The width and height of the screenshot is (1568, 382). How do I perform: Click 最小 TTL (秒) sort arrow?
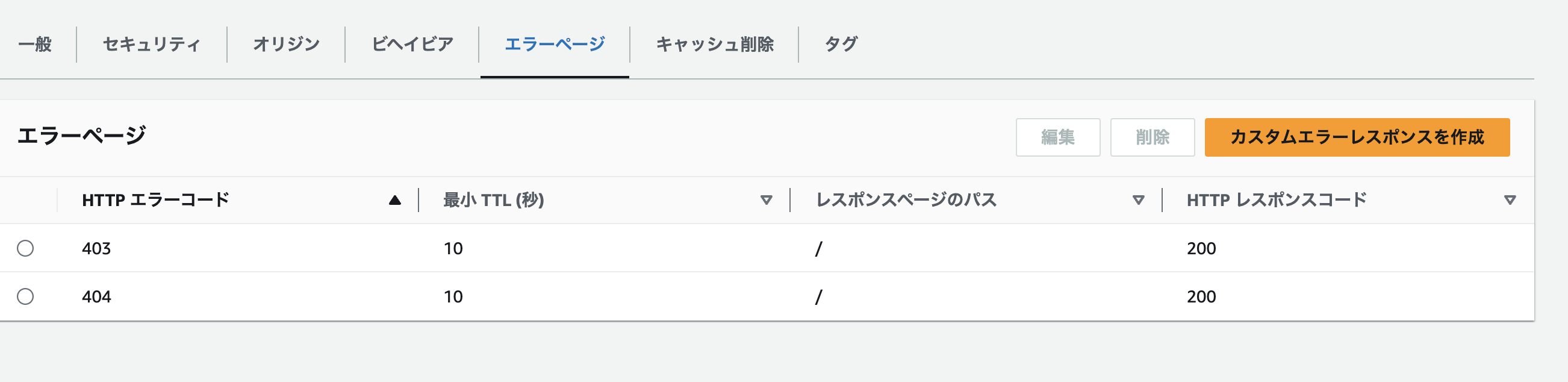766,200
